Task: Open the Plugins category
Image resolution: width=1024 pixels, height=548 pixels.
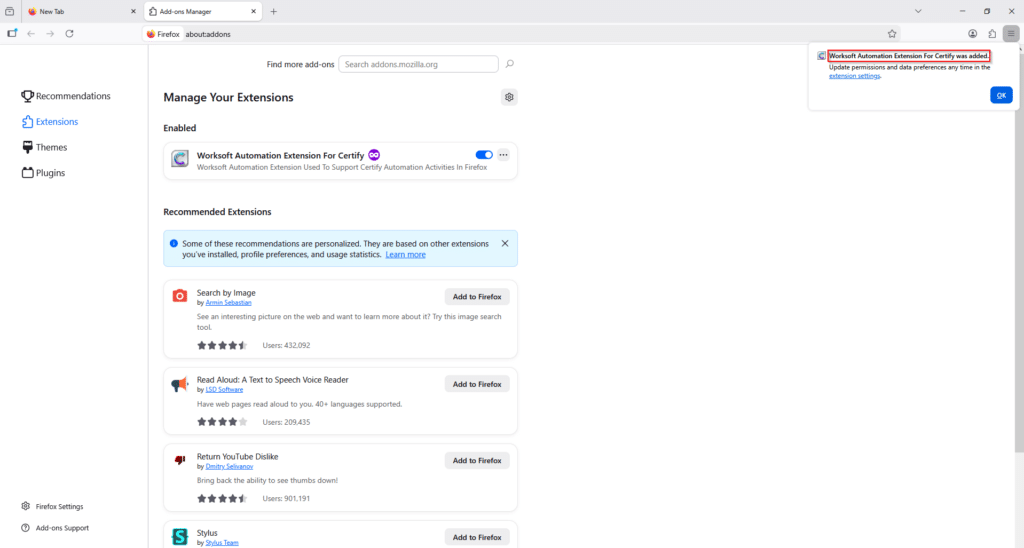Action: [x=43, y=173]
